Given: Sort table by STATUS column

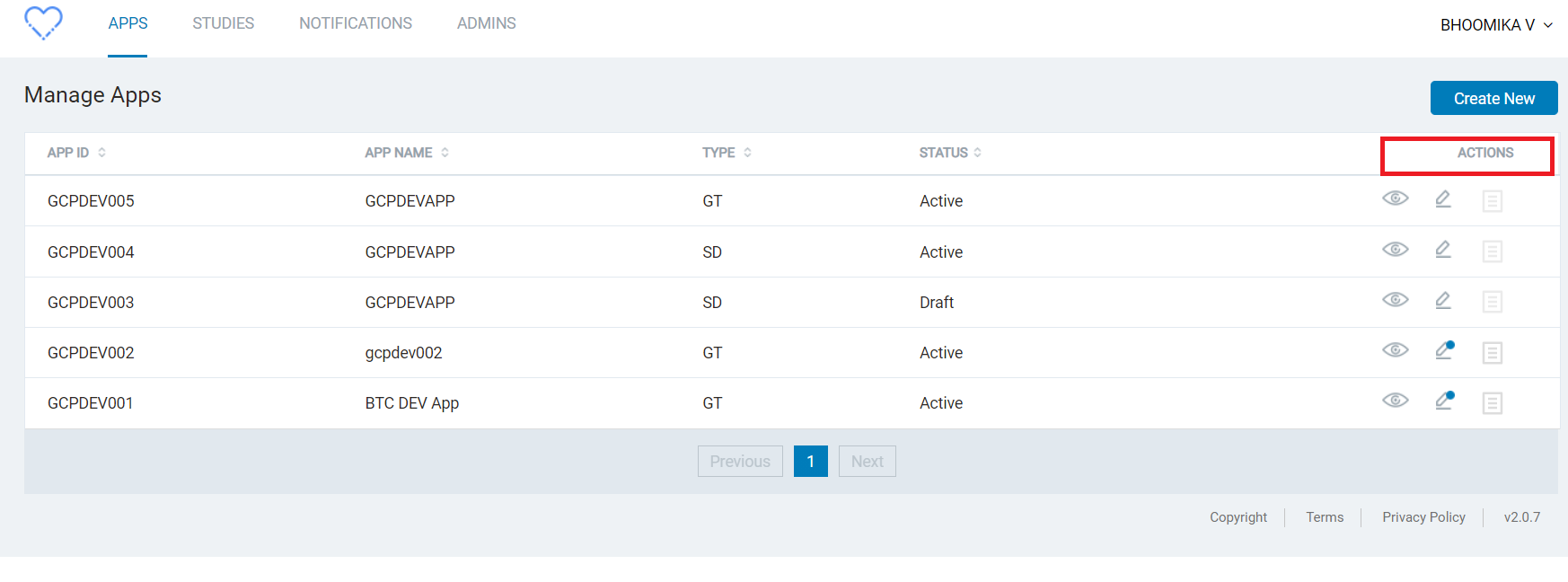Looking at the screenshot, I should pos(950,153).
